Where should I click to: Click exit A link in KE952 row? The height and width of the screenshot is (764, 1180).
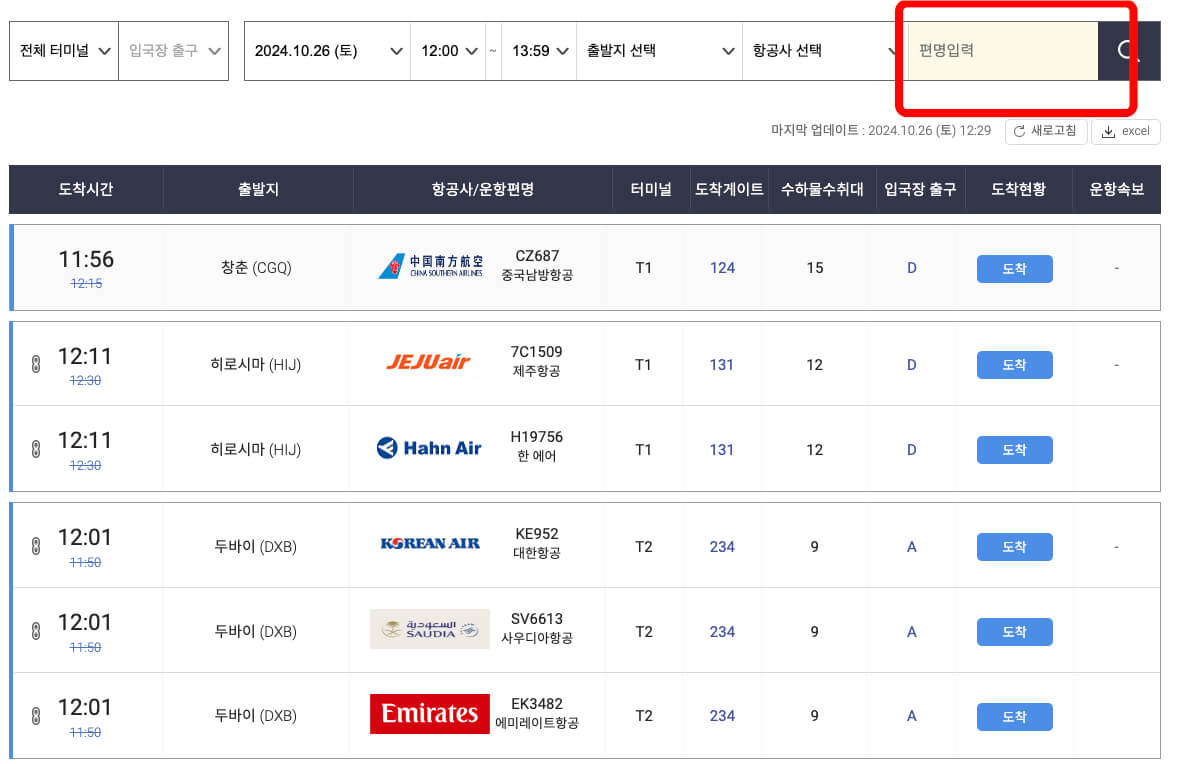tap(911, 547)
